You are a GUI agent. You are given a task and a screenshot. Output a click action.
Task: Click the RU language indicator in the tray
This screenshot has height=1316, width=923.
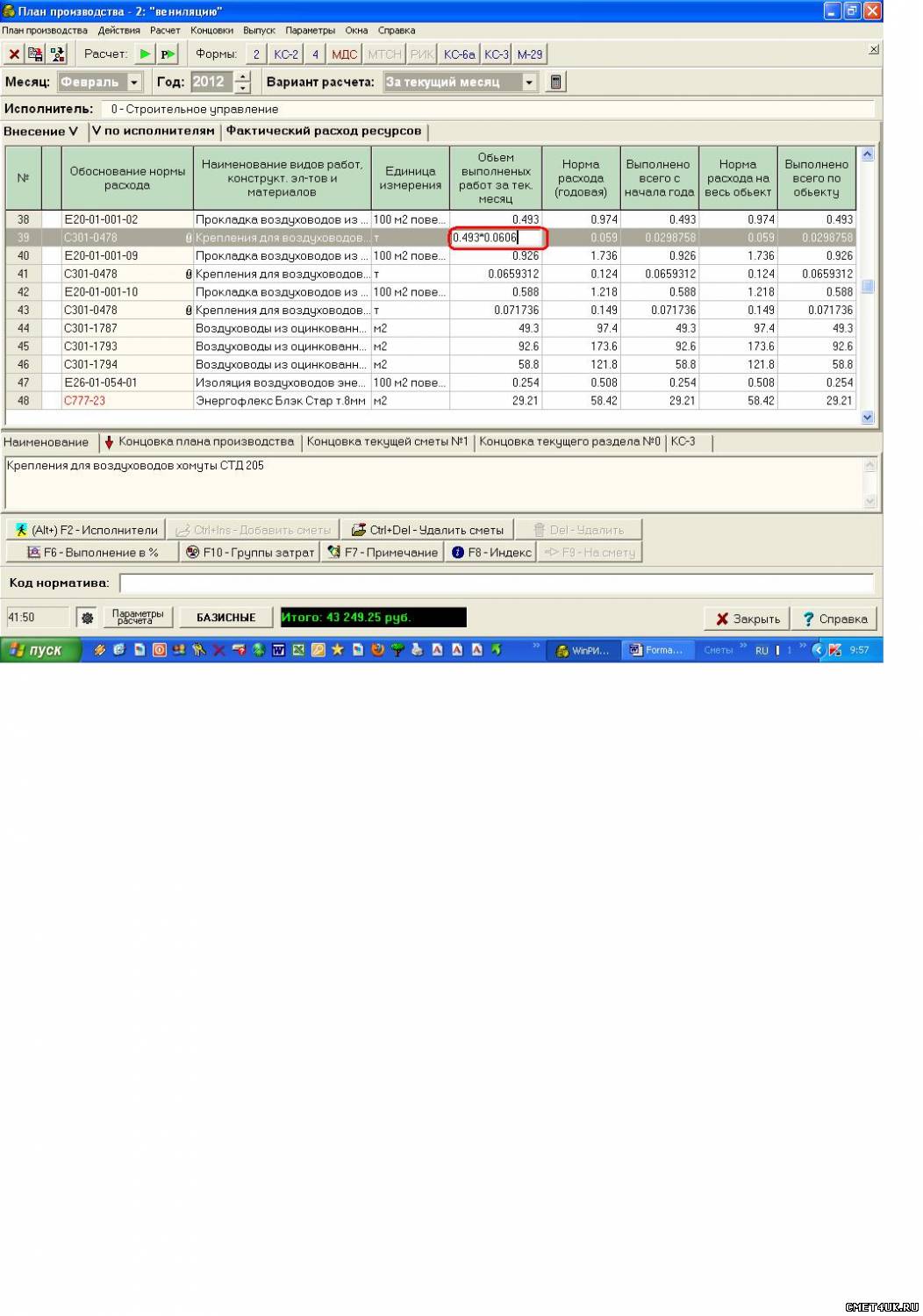click(762, 650)
